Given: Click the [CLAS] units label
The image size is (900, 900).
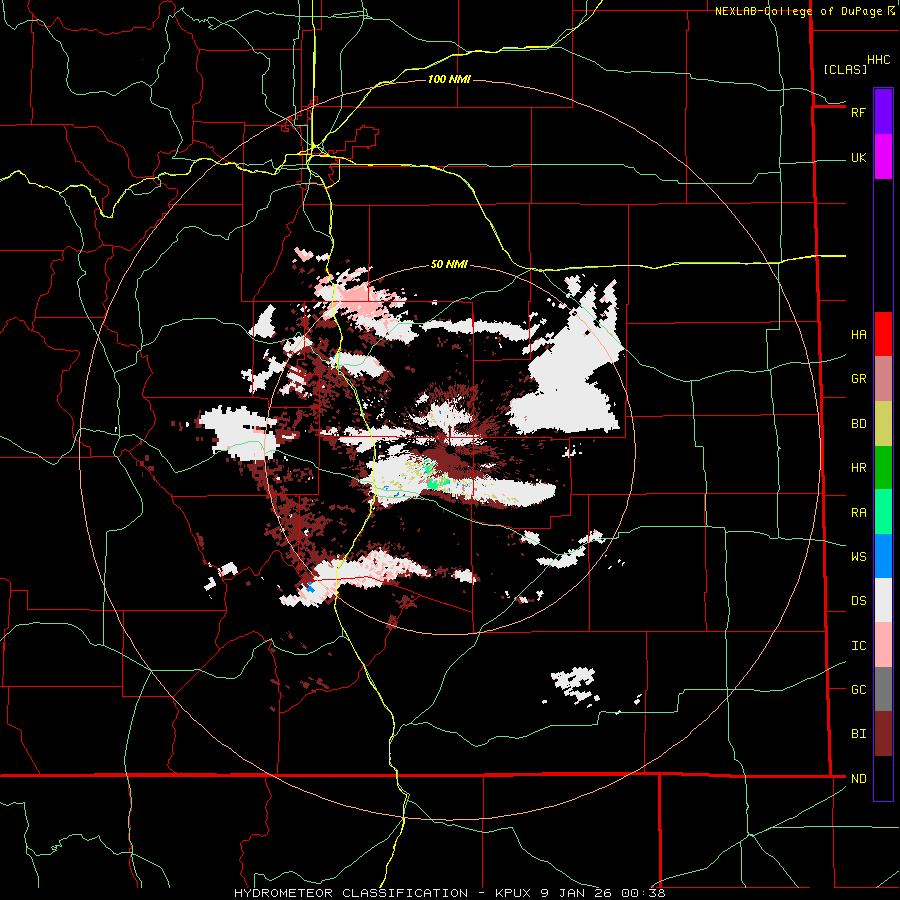Looking at the screenshot, I should (845, 69).
